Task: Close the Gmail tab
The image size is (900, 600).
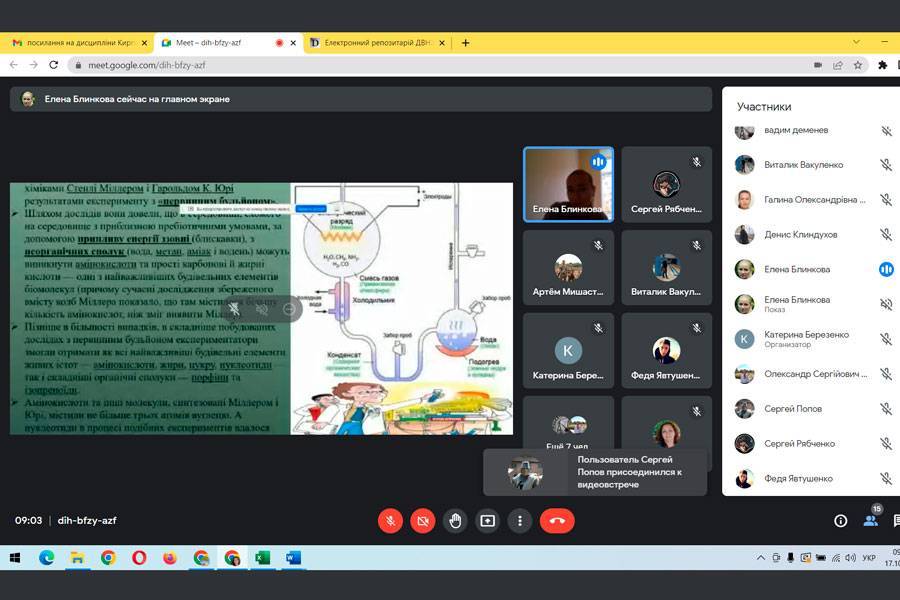Action: [144, 42]
